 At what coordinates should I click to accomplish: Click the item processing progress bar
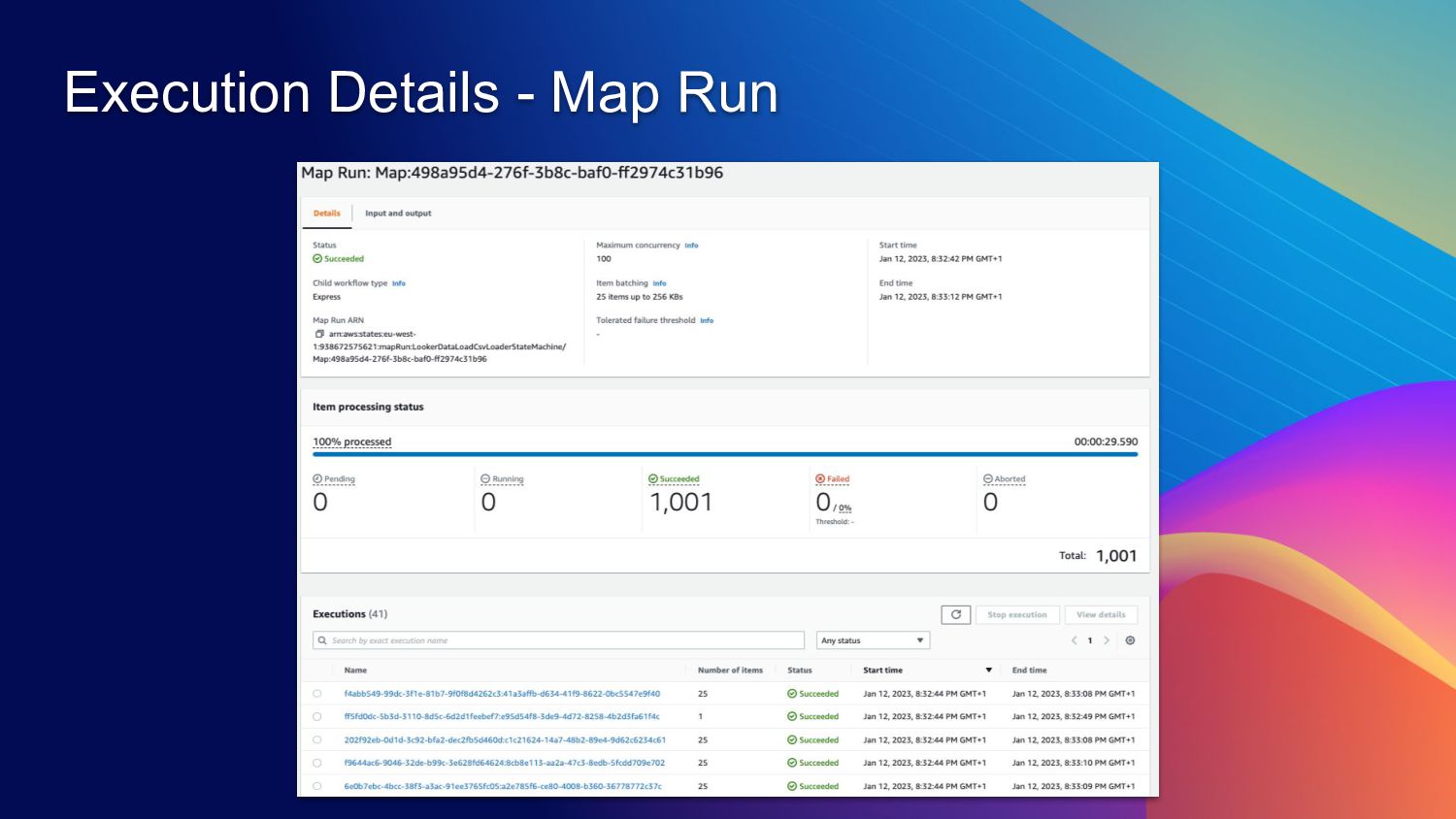click(x=725, y=454)
